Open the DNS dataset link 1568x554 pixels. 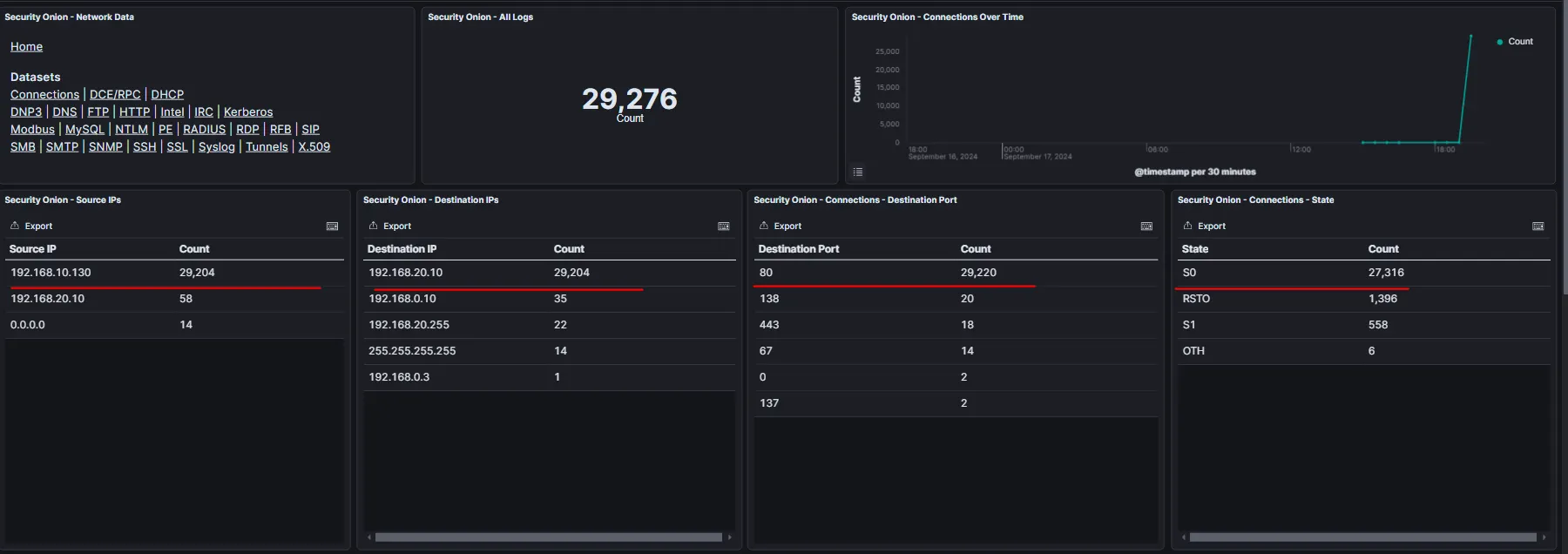[x=64, y=112]
